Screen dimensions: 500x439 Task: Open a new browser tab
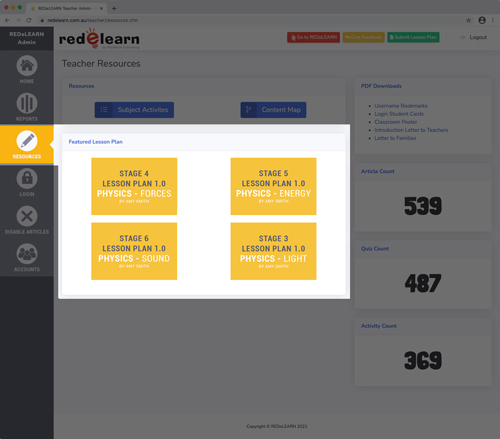(x=114, y=8)
